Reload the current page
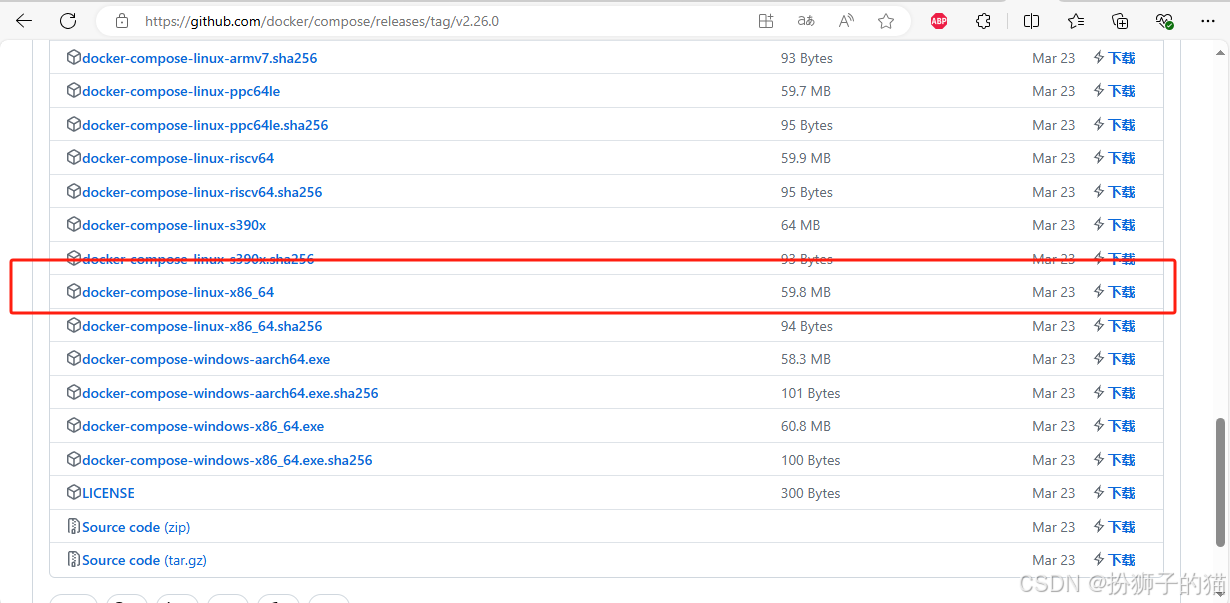Screen dimensions: 1230x603 pos(68,20)
